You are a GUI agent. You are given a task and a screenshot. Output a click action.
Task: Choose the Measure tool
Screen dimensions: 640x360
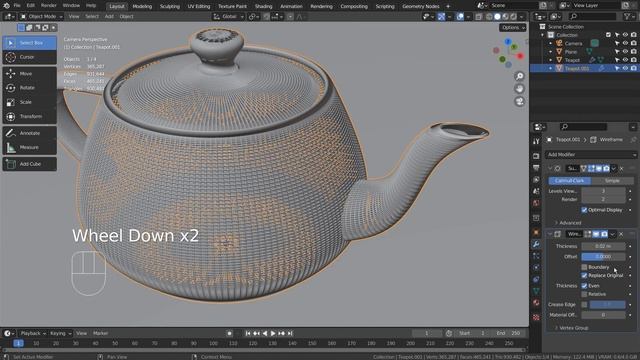click(29, 147)
